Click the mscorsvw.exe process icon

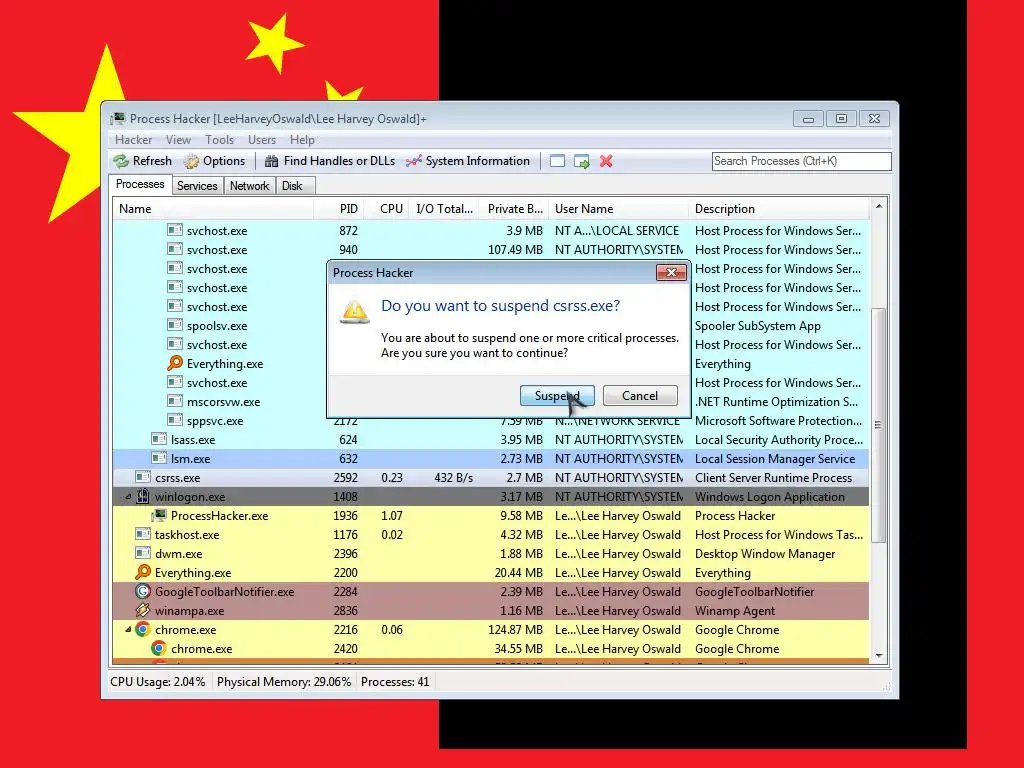click(174, 402)
